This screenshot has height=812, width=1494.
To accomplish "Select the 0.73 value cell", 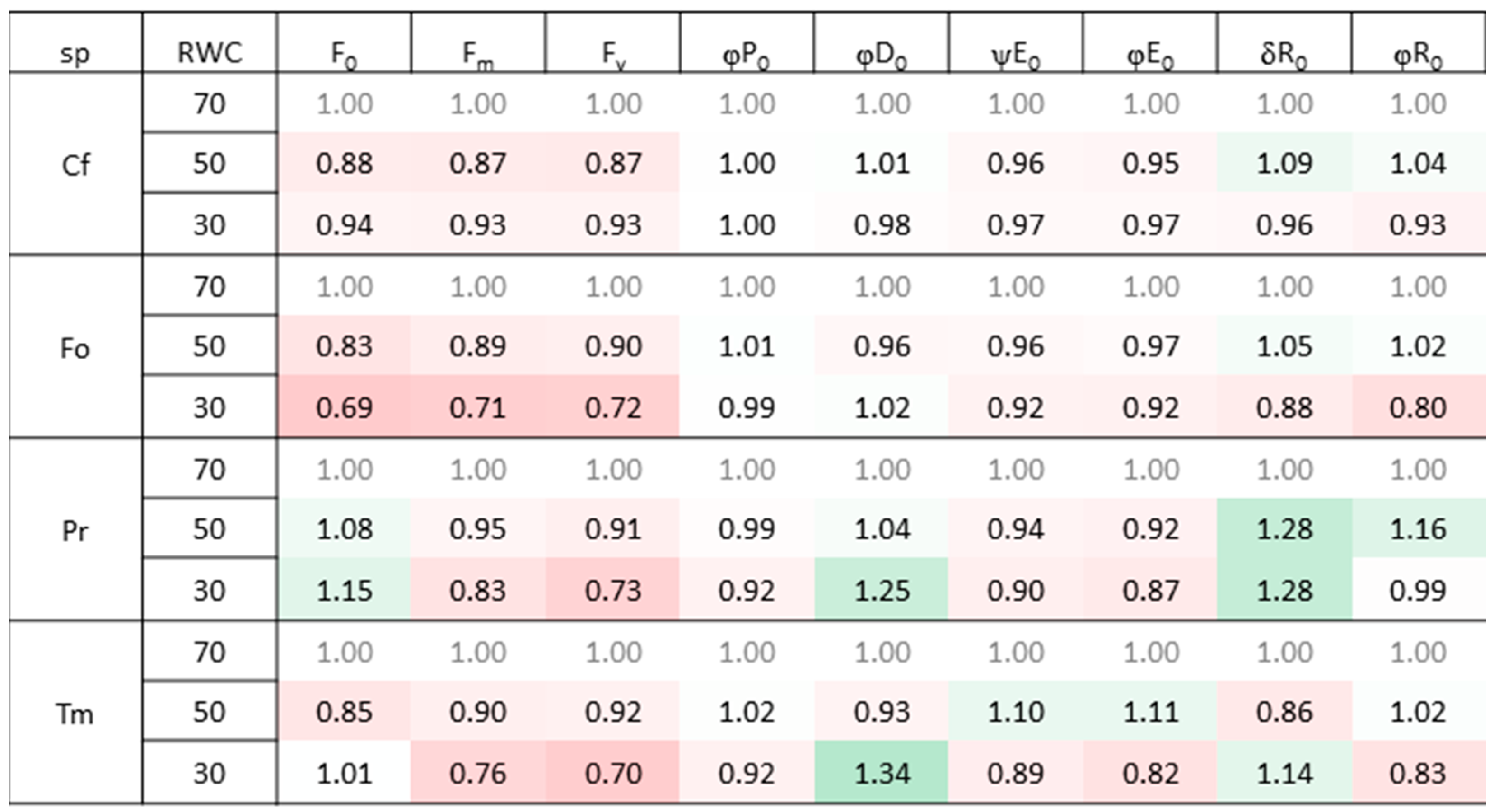I will (613, 590).
